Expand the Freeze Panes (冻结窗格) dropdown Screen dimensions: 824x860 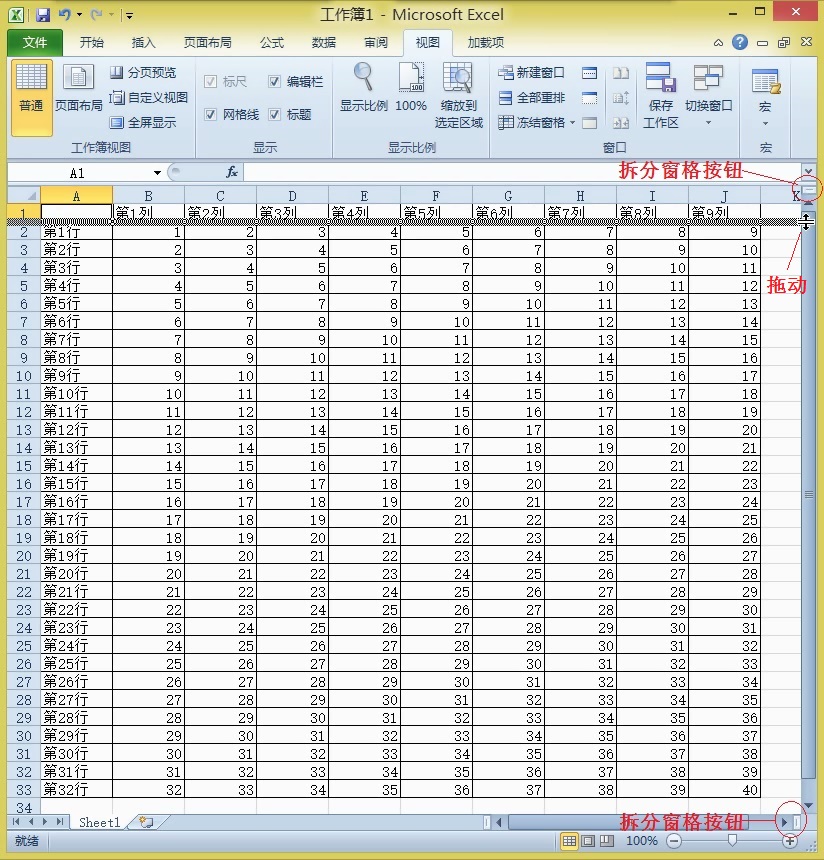click(x=572, y=122)
